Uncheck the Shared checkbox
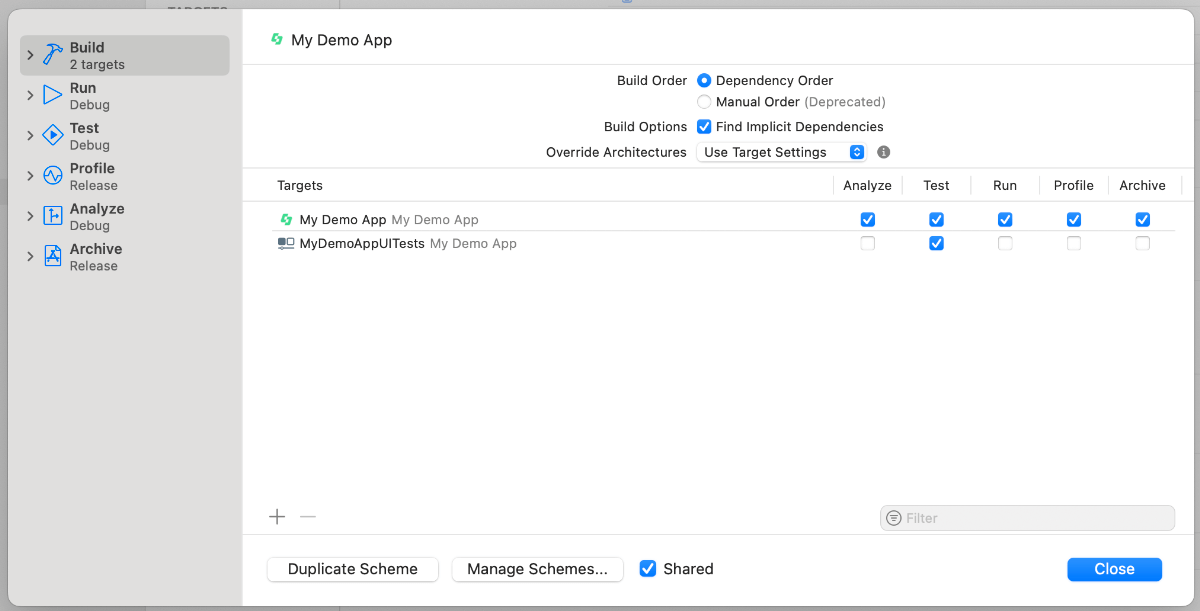Screen dimensions: 1200x611 pos(648,568)
